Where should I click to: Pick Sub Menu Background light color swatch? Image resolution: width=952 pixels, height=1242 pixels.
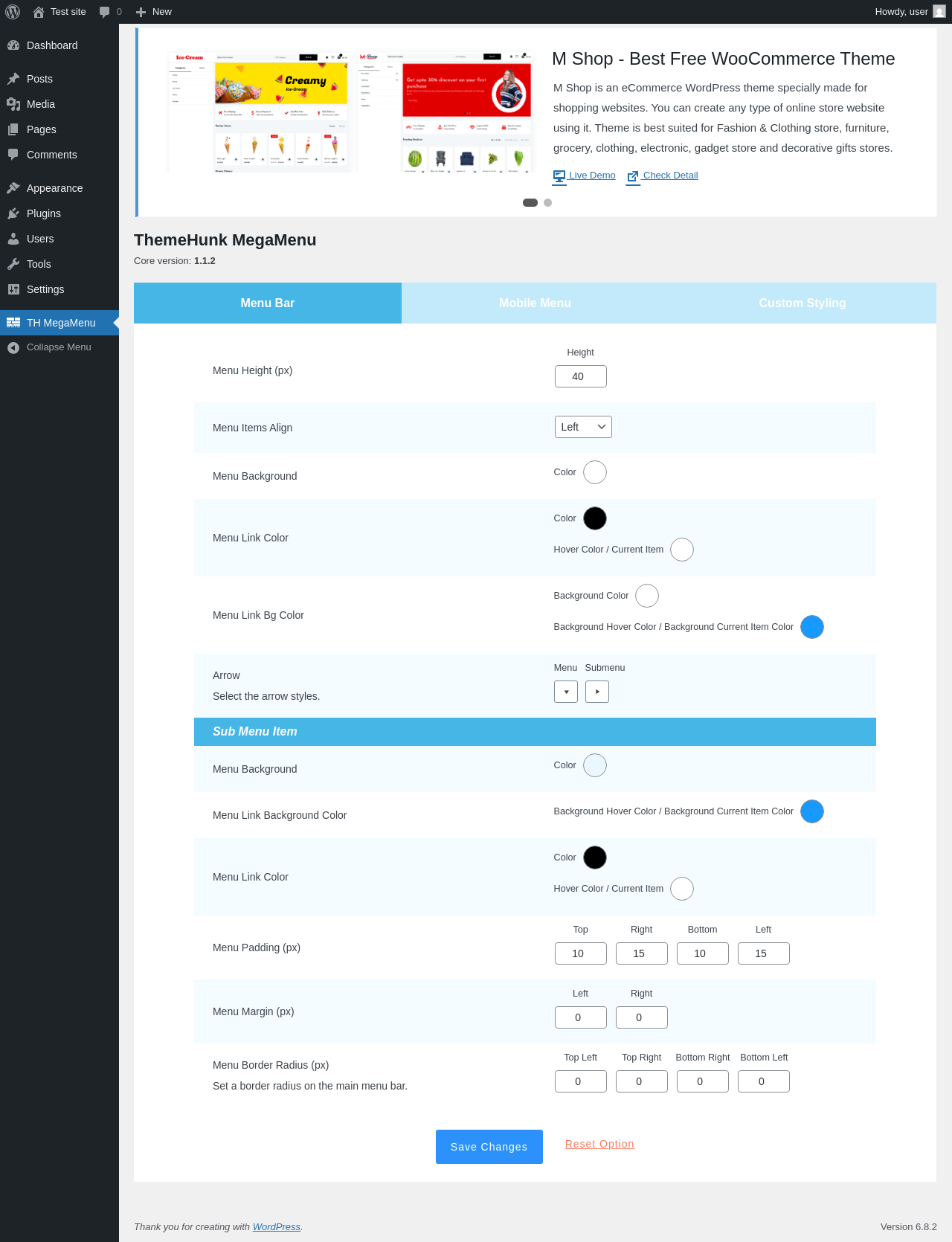(x=595, y=765)
